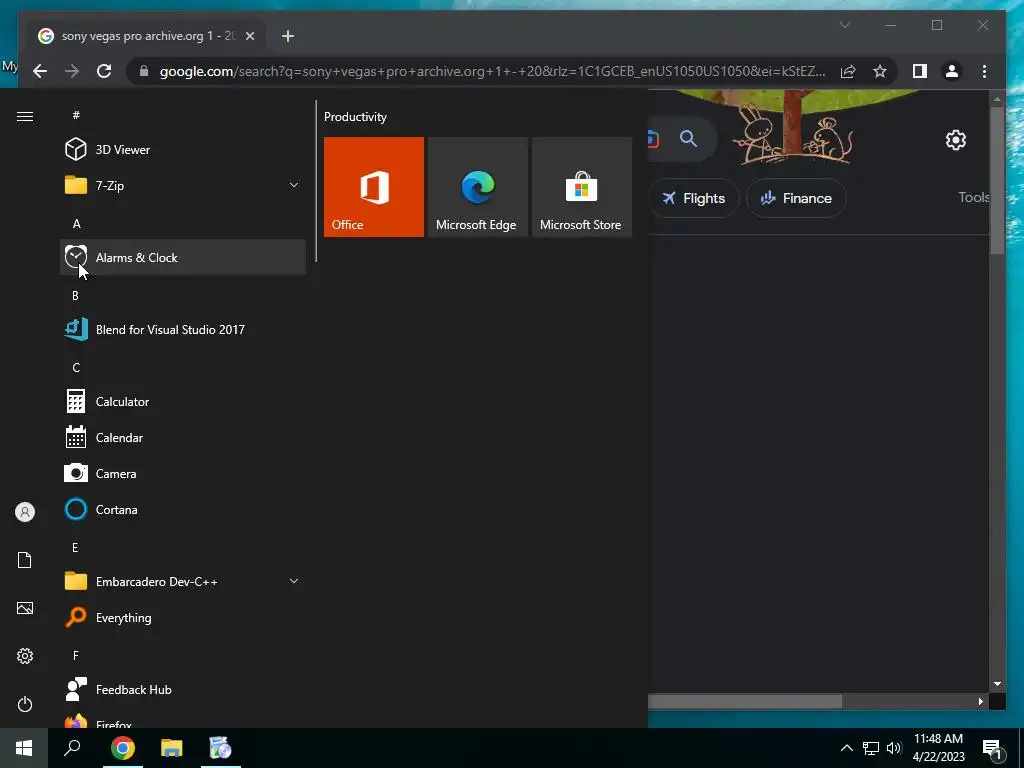Click the taskbar clock and date
This screenshot has height=768, width=1024.
click(x=938, y=748)
